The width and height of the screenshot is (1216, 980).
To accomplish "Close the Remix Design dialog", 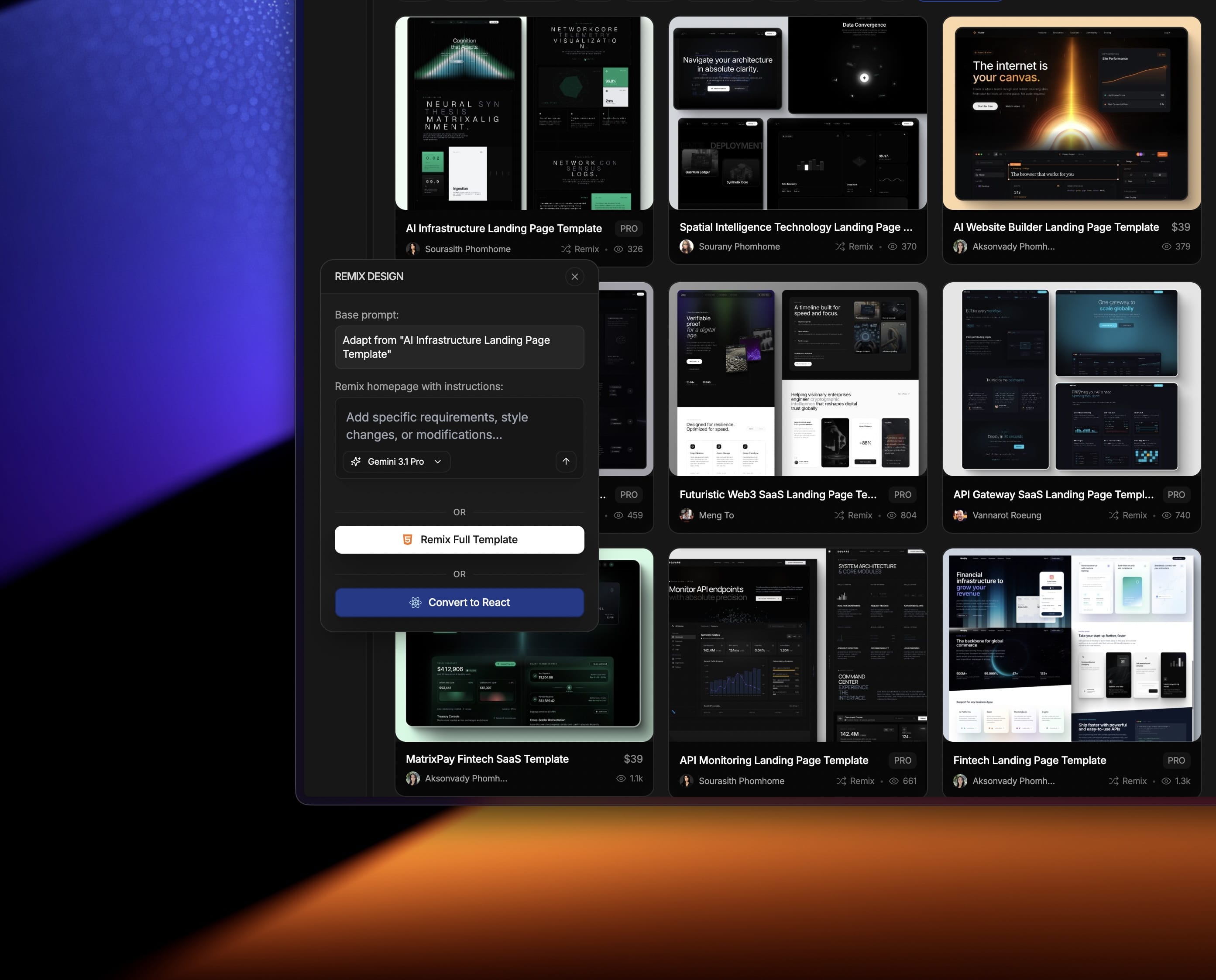I will click(x=575, y=277).
